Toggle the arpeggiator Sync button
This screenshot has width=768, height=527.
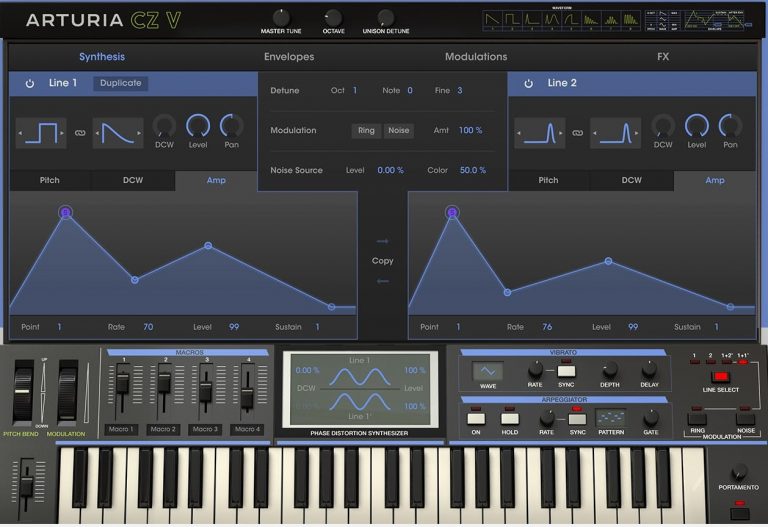click(577, 418)
